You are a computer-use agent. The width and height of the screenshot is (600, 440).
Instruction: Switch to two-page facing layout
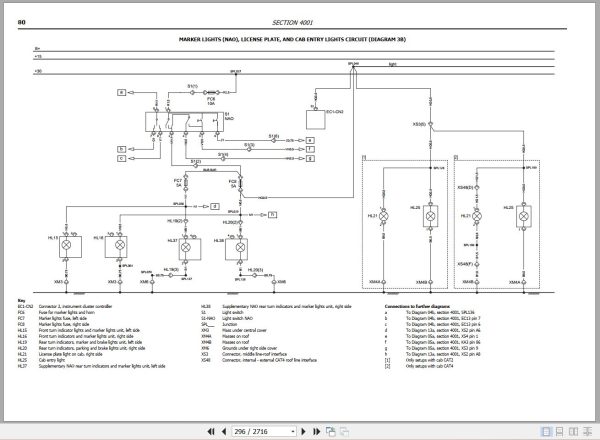tap(573, 432)
